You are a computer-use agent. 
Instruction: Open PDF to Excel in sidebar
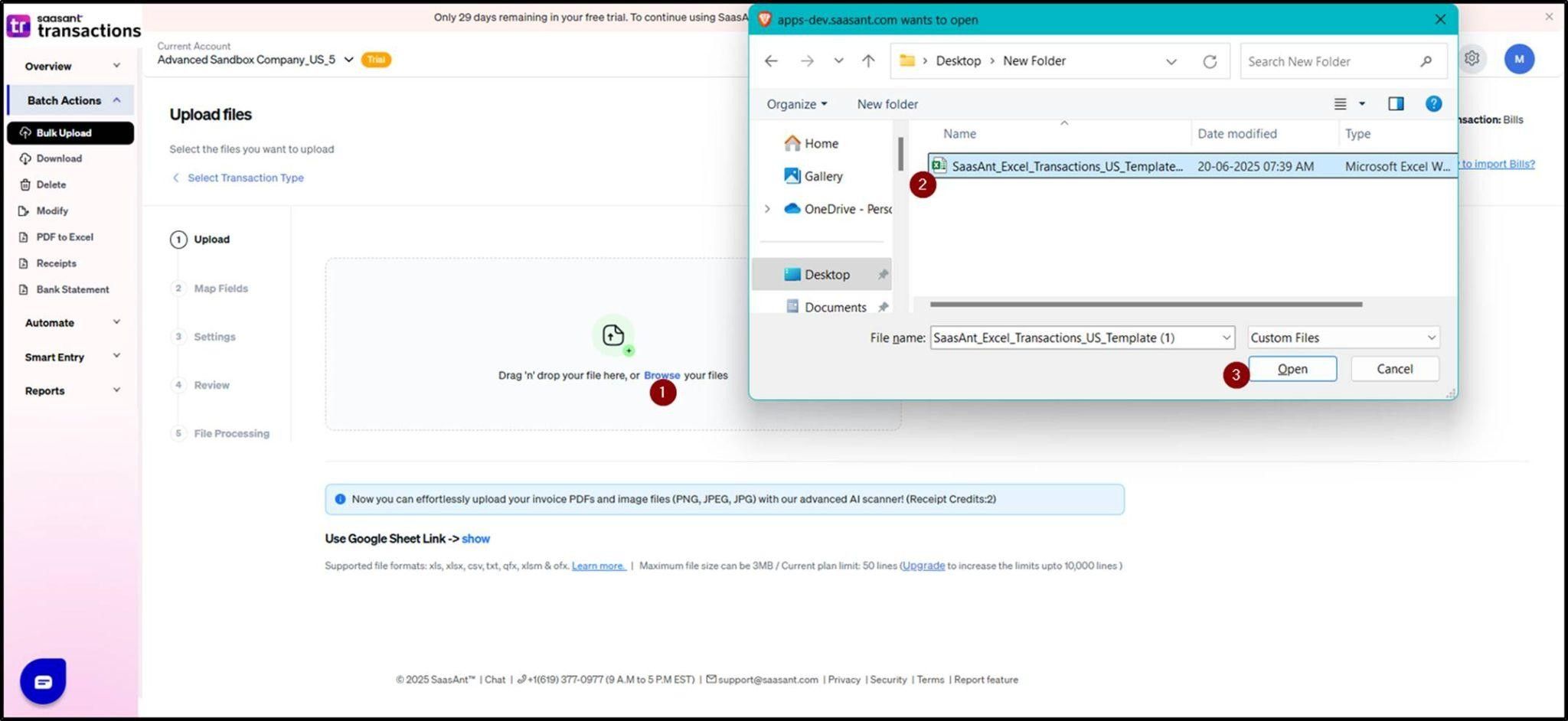[x=64, y=237]
